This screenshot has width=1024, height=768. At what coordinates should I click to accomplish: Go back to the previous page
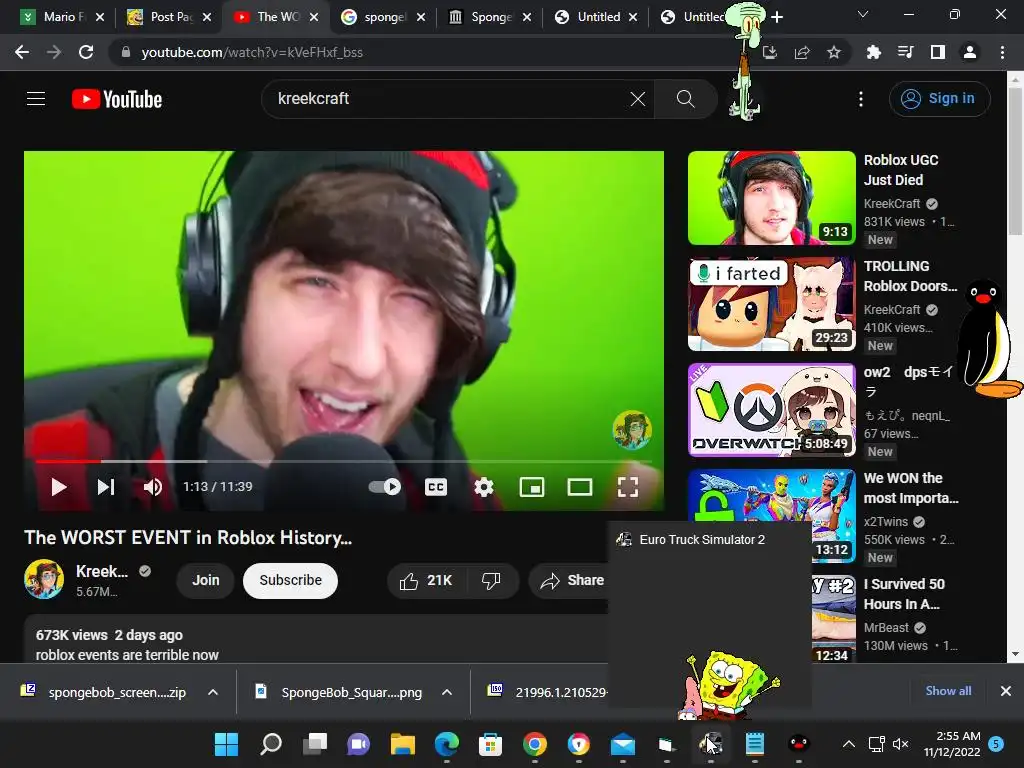pyautogui.click(x=22, y=52)
